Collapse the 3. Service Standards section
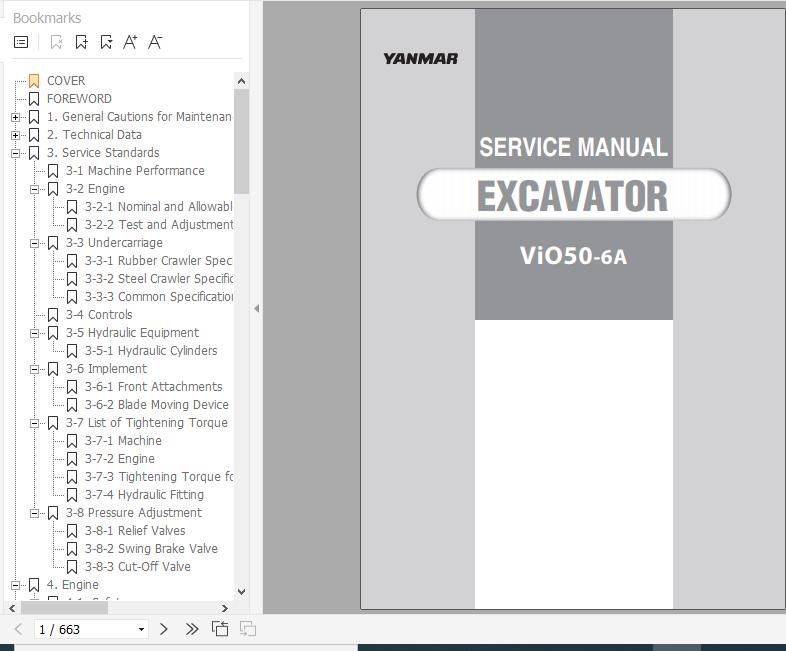 point(15,153)
